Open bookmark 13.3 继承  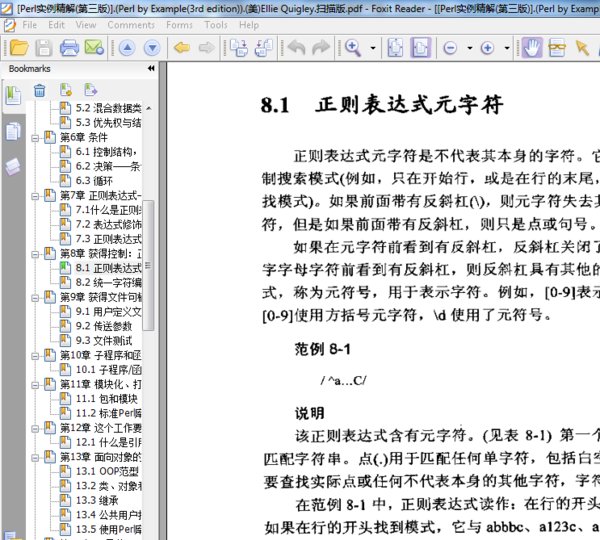(97, 501)
